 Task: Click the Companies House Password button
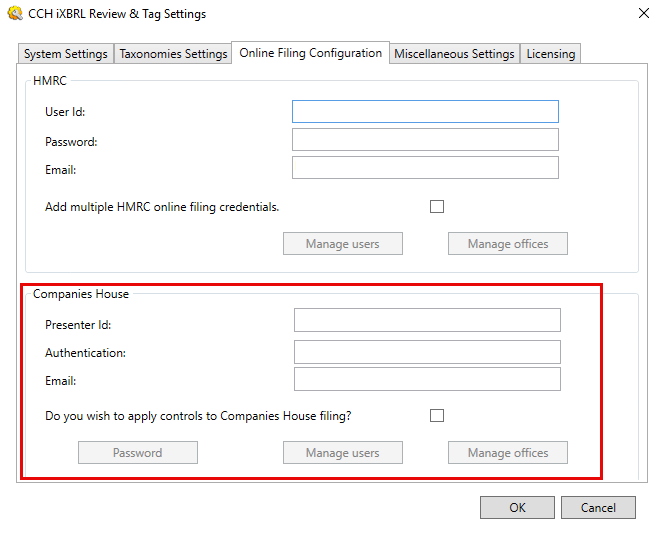(x=138, y=452)
